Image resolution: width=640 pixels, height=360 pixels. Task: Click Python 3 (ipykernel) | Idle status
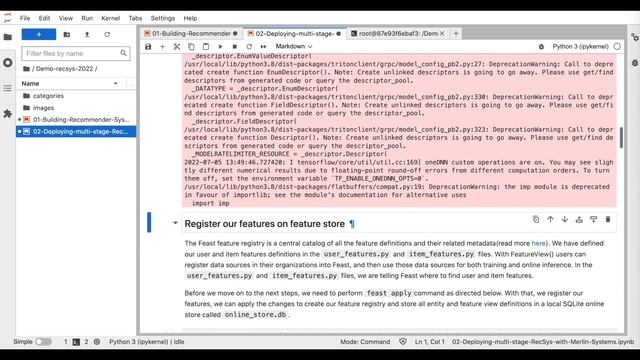coord(147,342)
